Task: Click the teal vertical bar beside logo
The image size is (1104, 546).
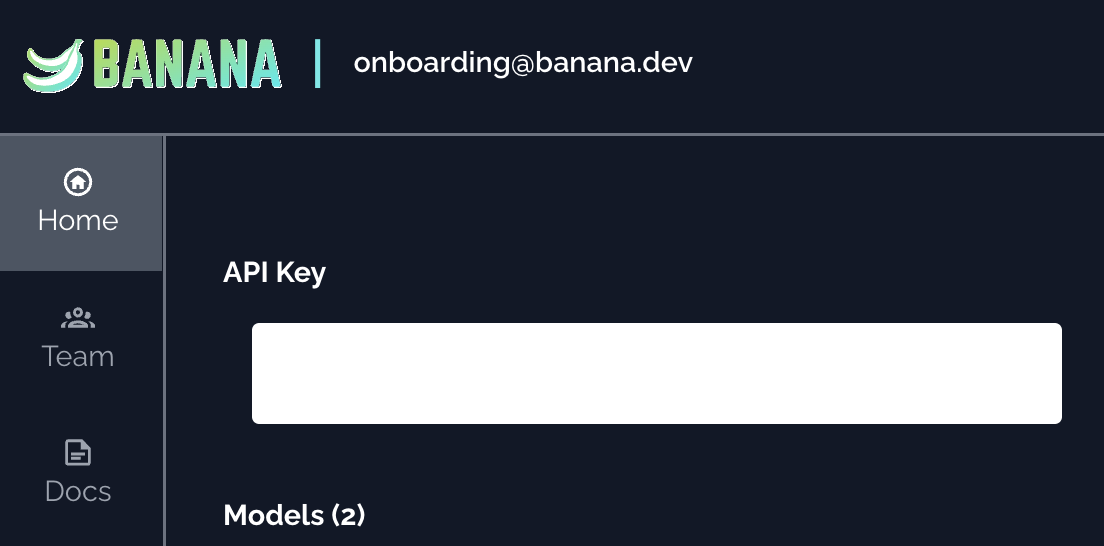Action: [x=318, y=64]
